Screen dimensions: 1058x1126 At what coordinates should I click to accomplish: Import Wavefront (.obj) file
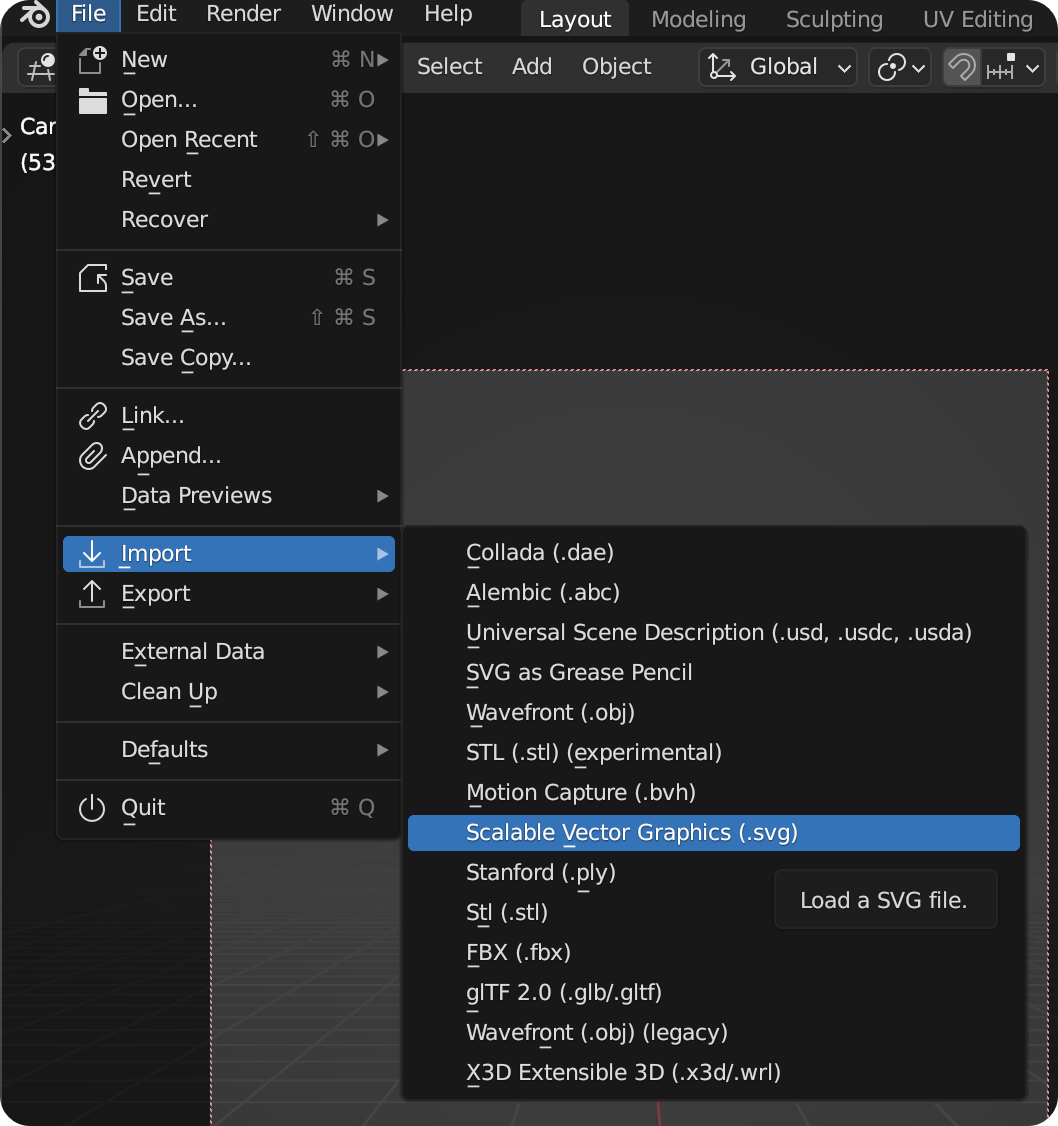pyautogui.click(x=714, y=713)
